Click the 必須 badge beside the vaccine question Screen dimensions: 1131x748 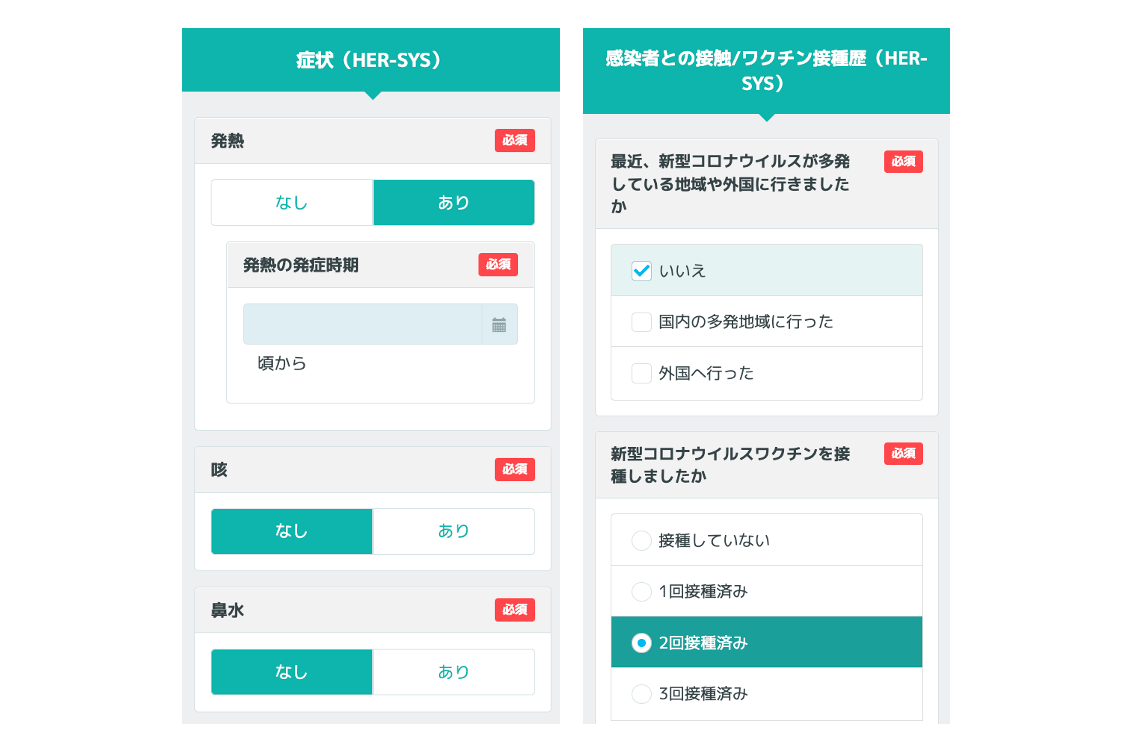pyautogui.click(x=903, y=454)
